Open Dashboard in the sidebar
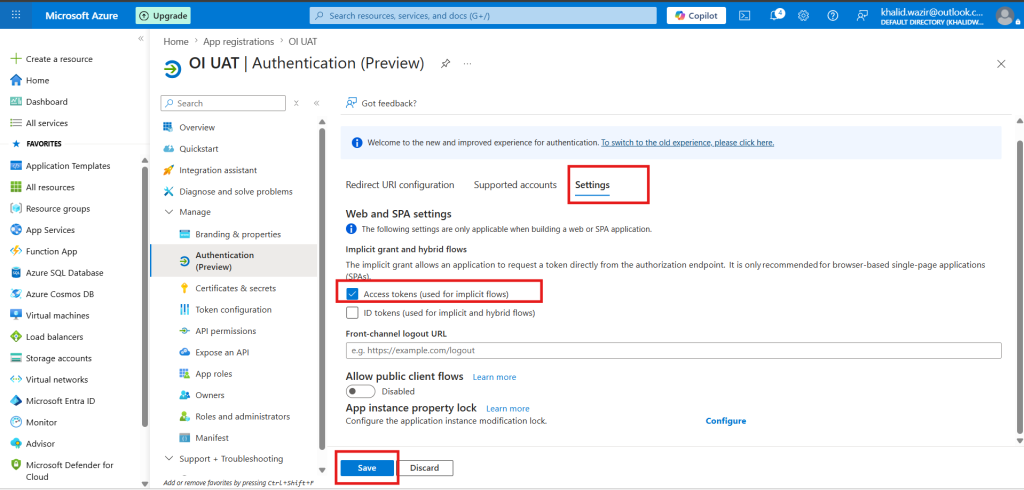The width and height of the screenshot is (1024, 490). click(46, 102)
